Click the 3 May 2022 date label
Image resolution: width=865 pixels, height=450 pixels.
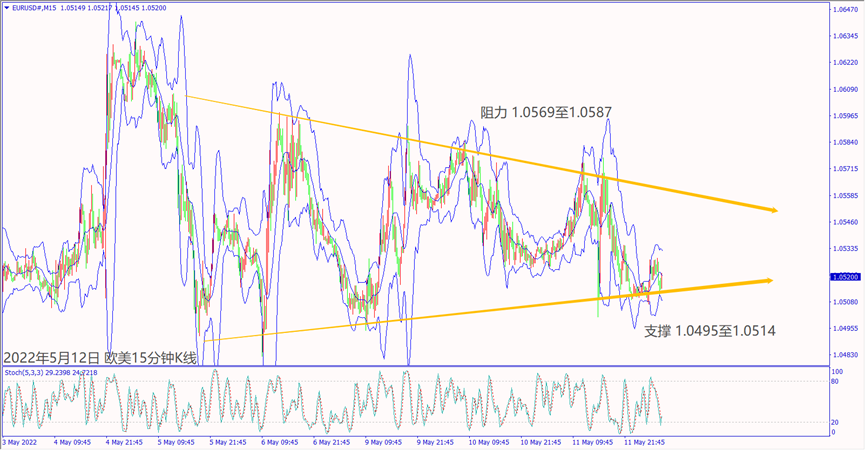pyautogui.click(x=21, y=441)
